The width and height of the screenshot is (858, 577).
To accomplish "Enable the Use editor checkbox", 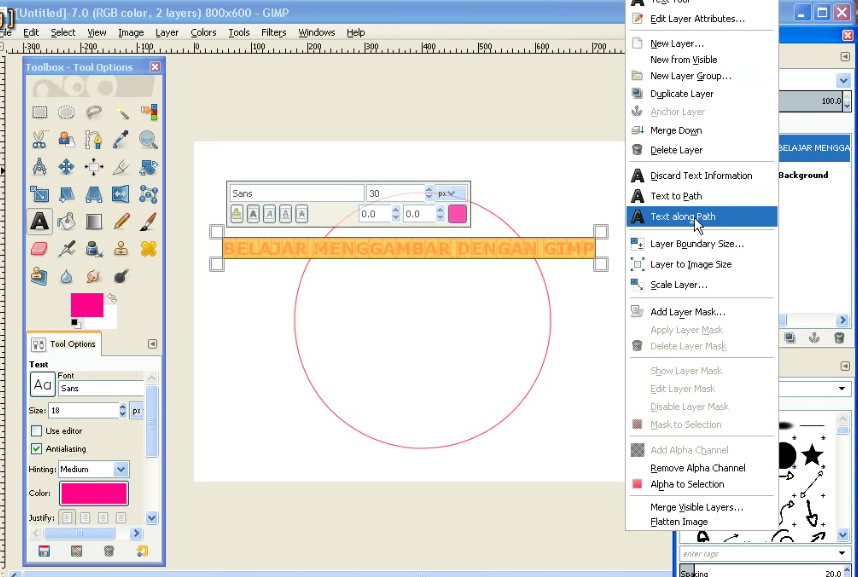I will click(x=36, y=431).
